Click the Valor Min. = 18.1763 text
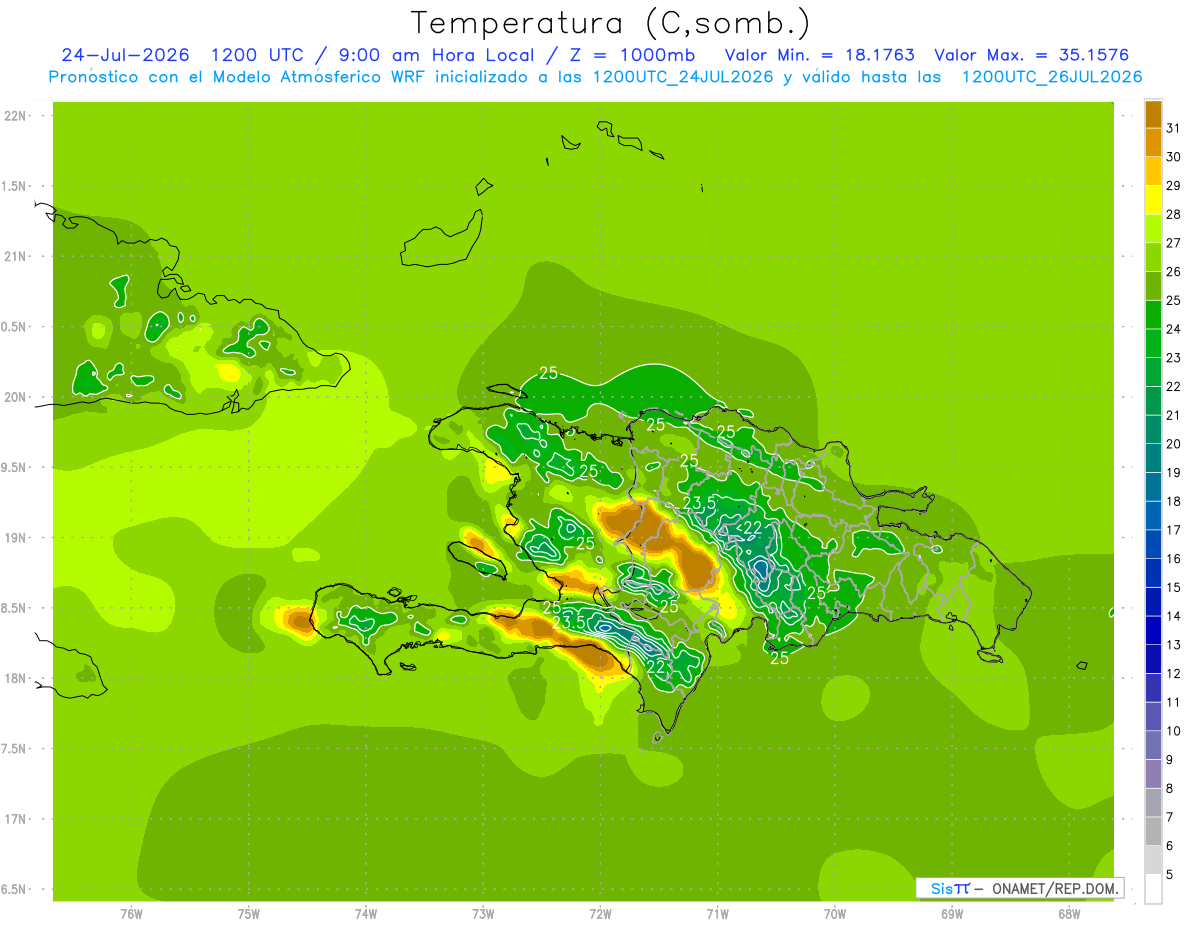The height and width of the screenshot is (927, 1200). (819, 55)
